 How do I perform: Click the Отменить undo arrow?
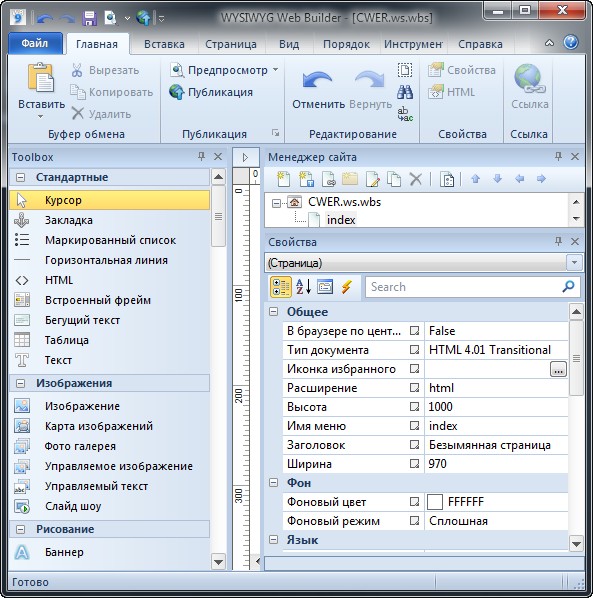(x=317, y=79)
